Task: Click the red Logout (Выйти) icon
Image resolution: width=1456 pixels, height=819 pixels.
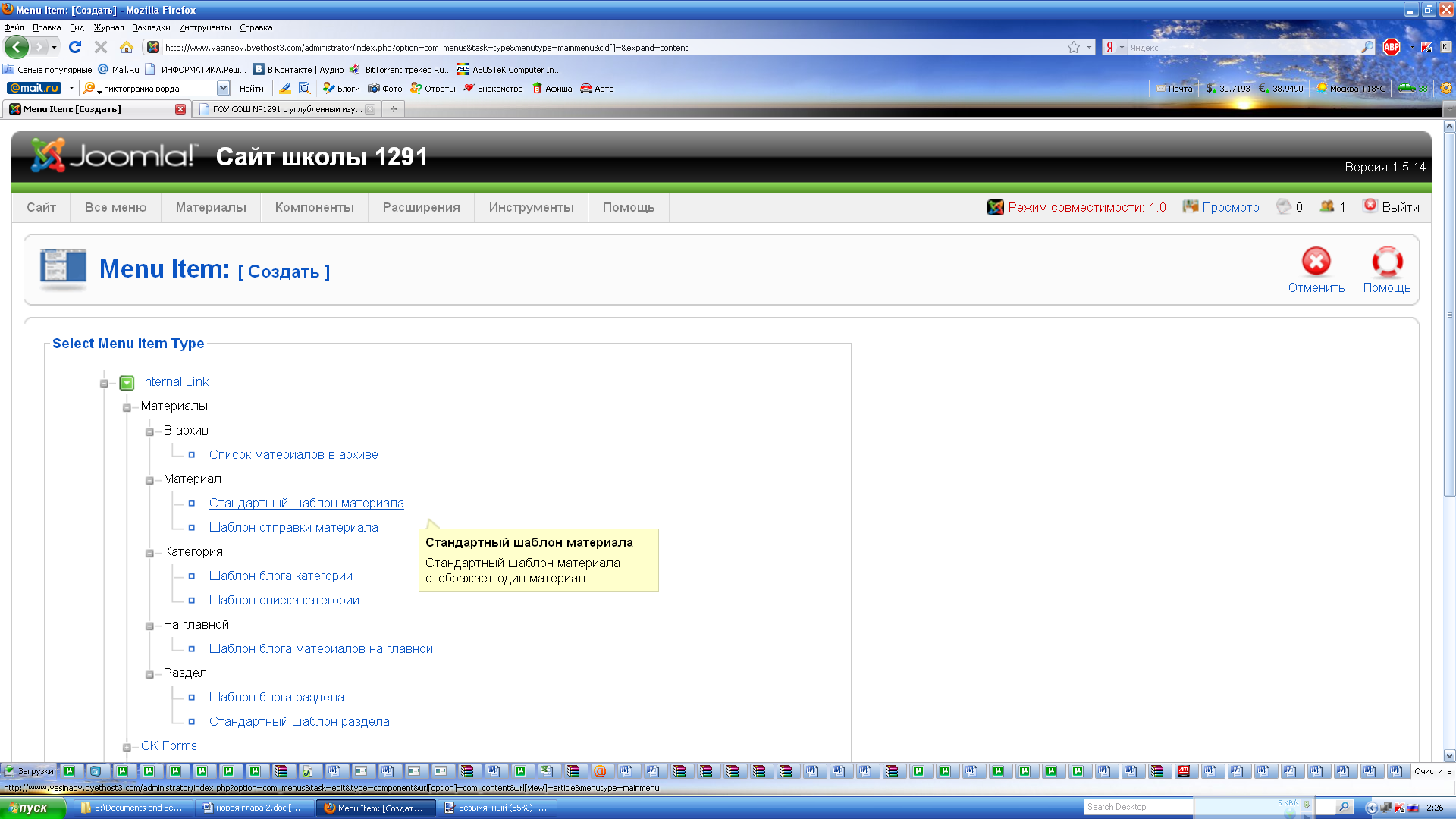Action: click(1370, 206)
